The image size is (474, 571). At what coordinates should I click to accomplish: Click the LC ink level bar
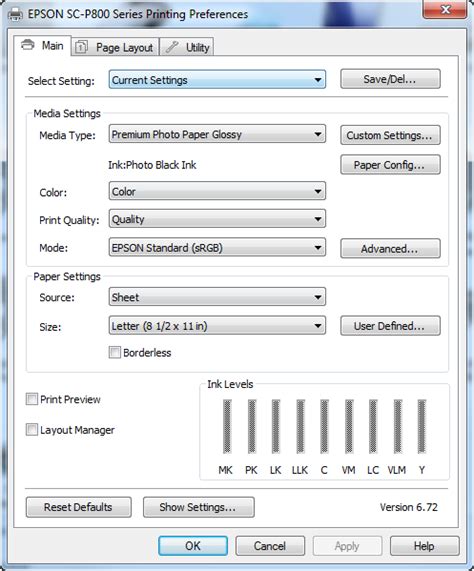point(373,426)
